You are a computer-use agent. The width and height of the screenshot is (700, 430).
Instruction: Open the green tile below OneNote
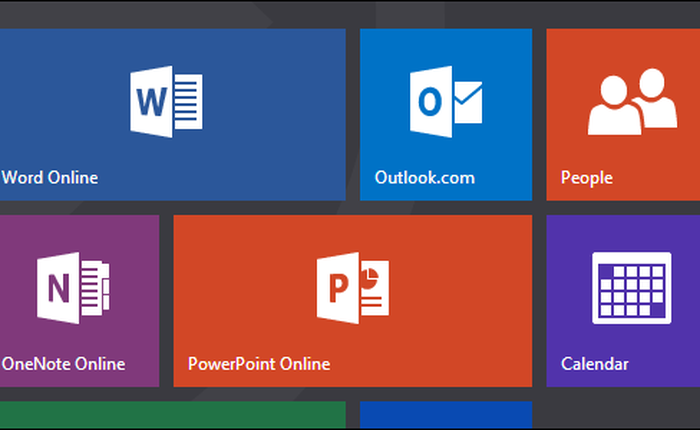(172, 415)
